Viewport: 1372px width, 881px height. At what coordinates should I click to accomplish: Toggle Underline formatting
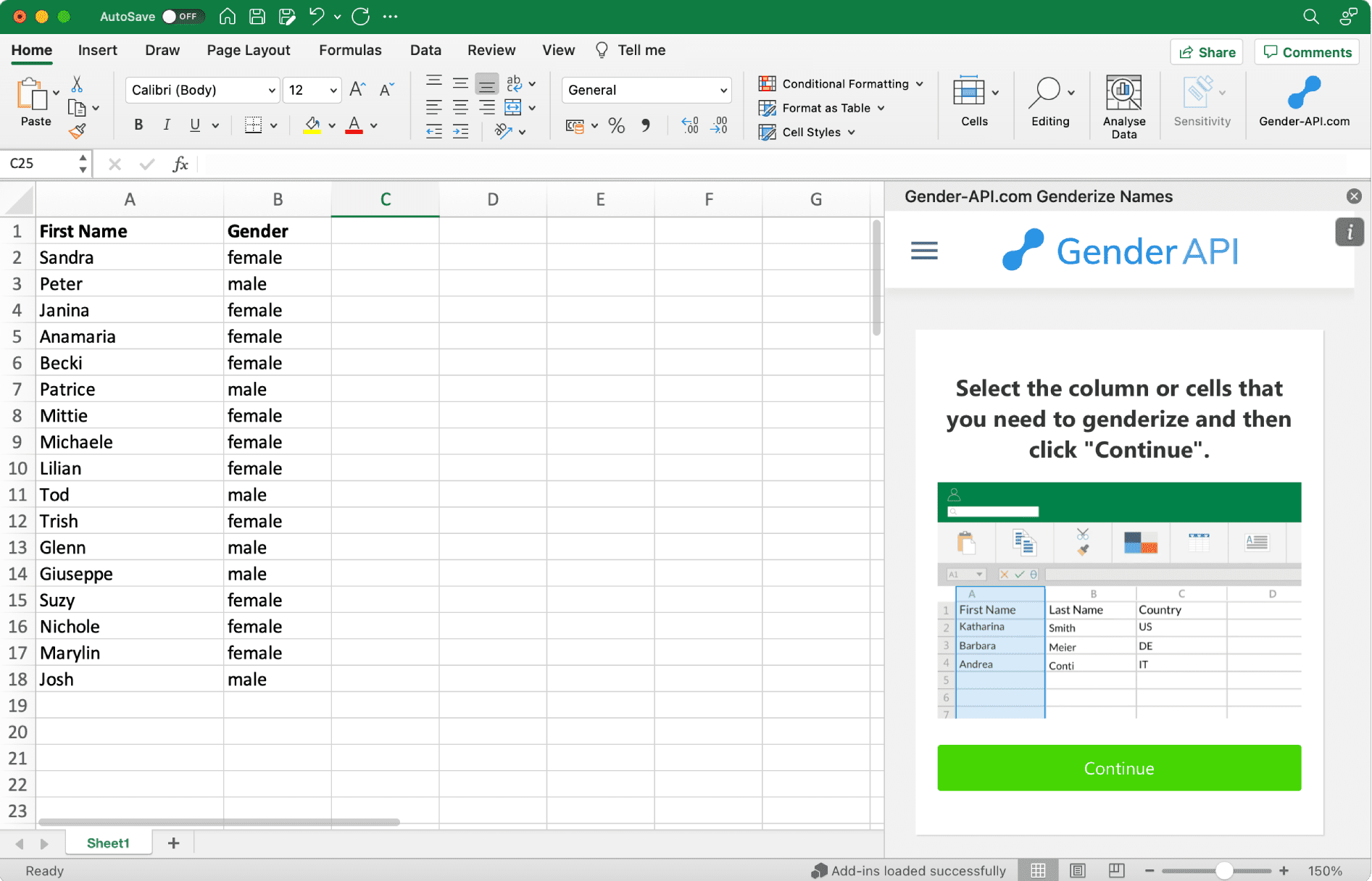pyautogui.click(x=194, y=125)
